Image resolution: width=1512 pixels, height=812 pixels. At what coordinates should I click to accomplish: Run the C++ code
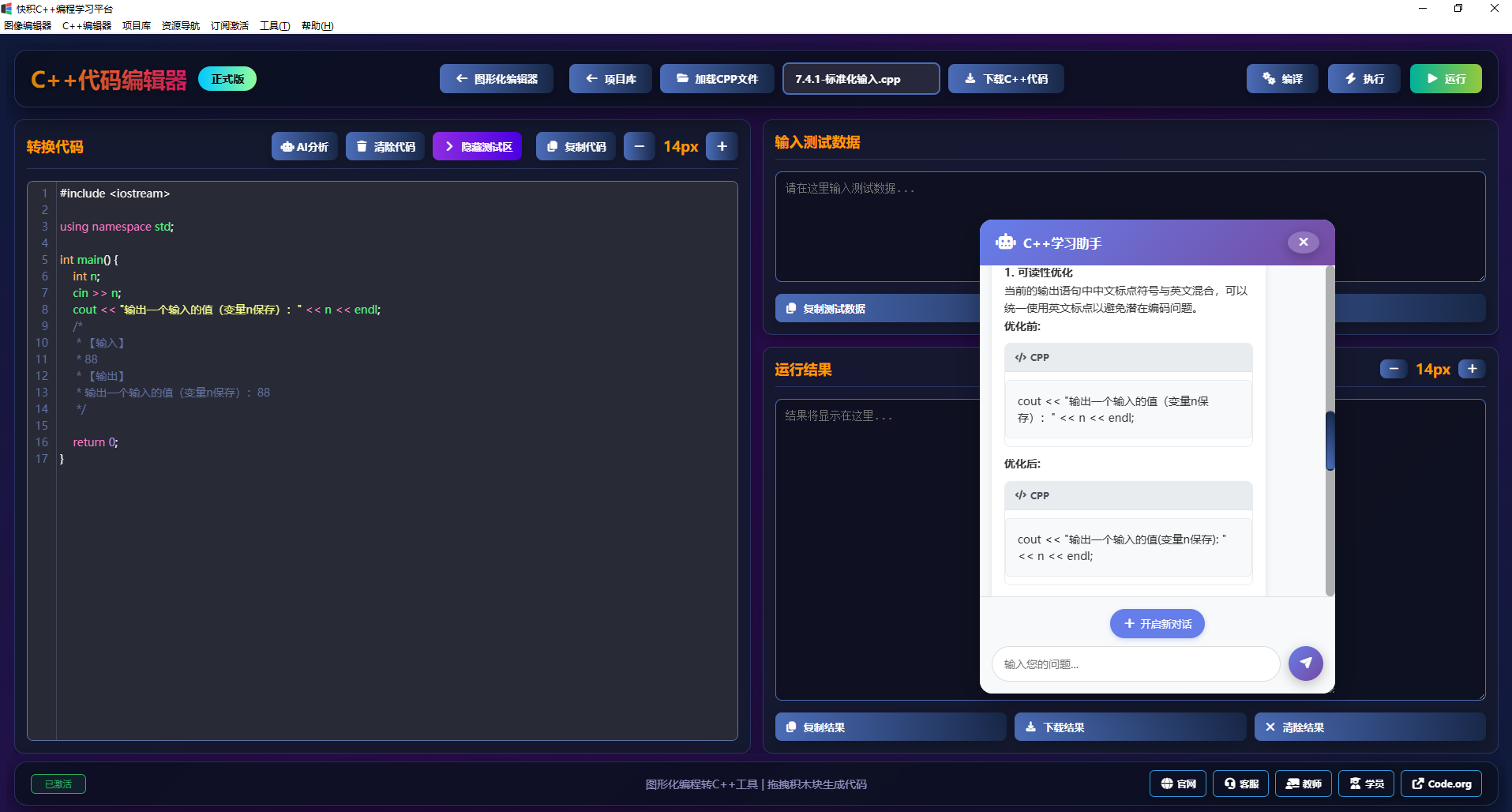1445,78
